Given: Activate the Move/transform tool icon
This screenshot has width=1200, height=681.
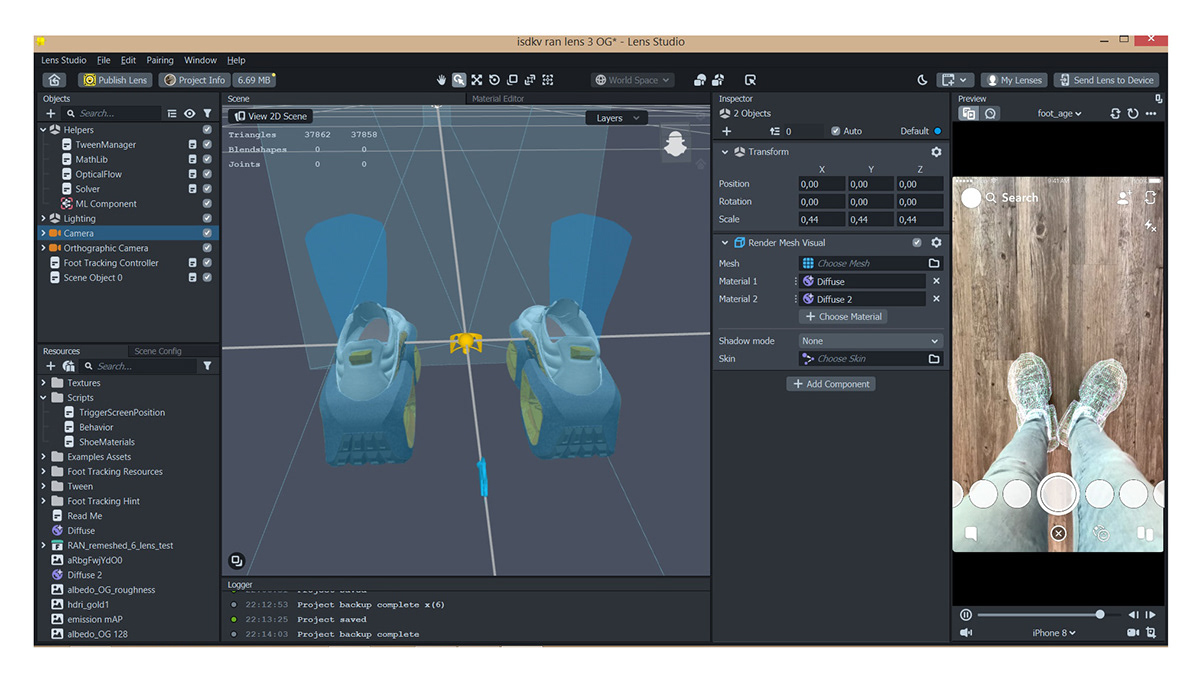Looking at the screenshot, I should pyautogui.click(x=476, y=80).
